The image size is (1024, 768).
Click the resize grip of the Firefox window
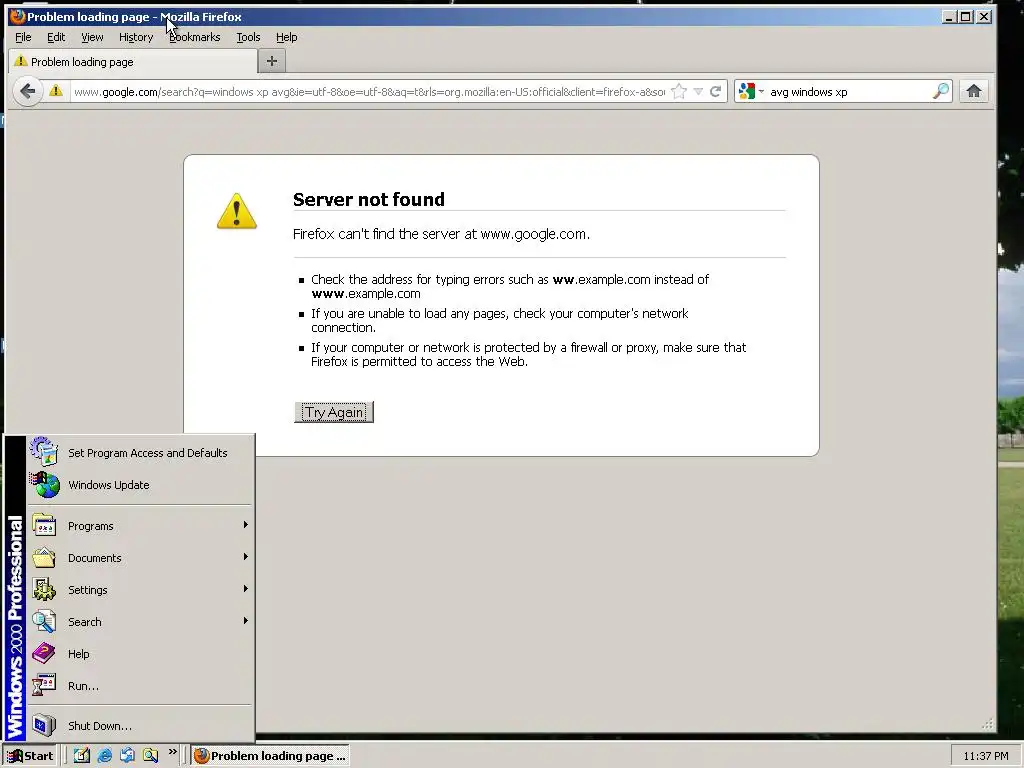pos(987,724)
